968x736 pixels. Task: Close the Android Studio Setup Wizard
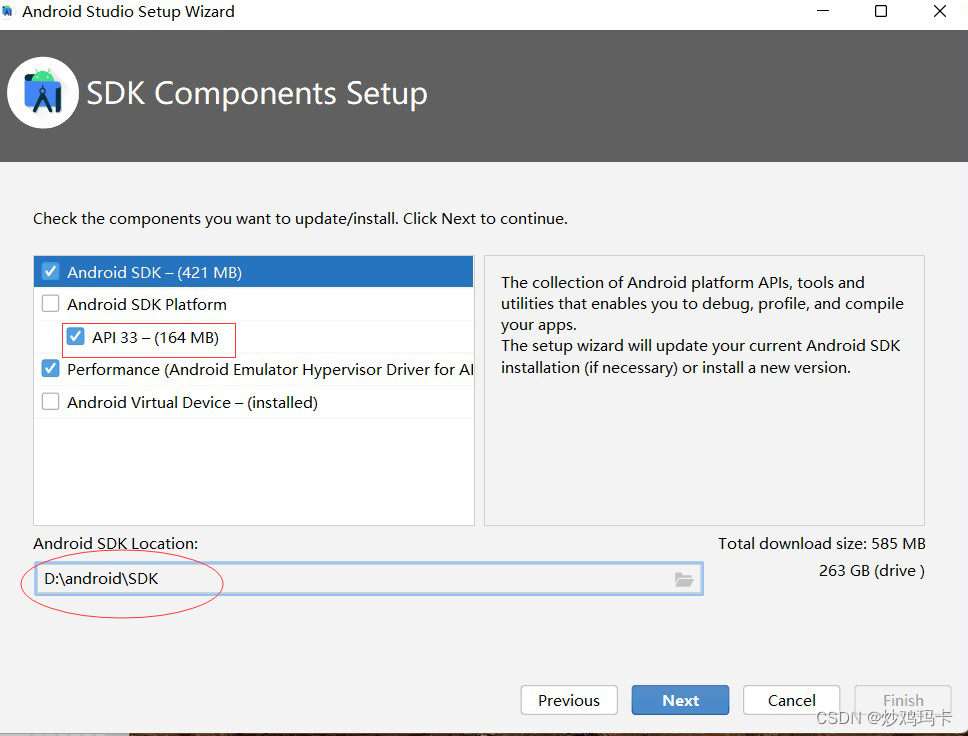[x=940, y=11]
